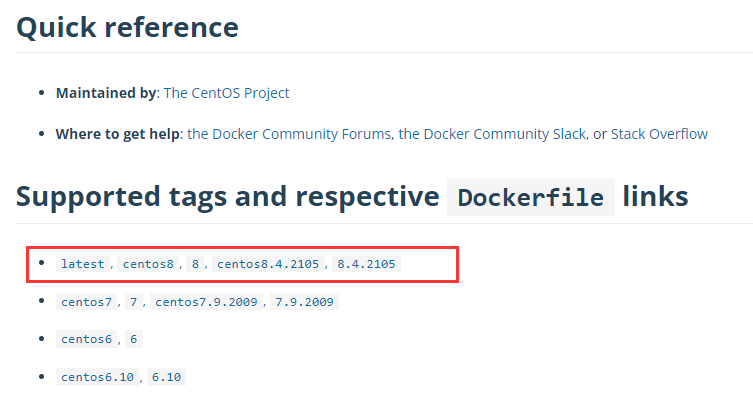
Task: Open the Stack Overflow link
Action: 659,134
